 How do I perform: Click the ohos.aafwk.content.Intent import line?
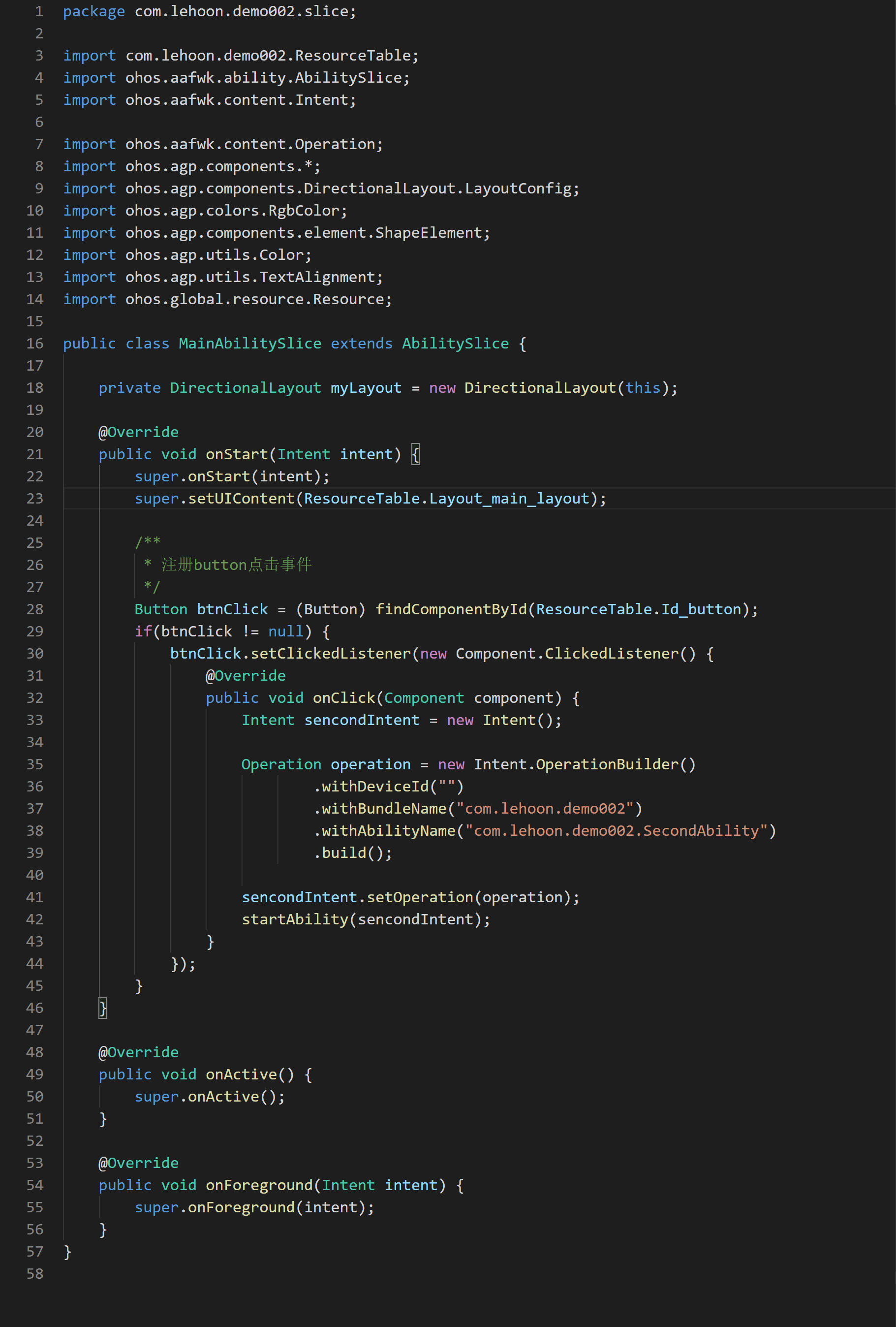[210, 100]
